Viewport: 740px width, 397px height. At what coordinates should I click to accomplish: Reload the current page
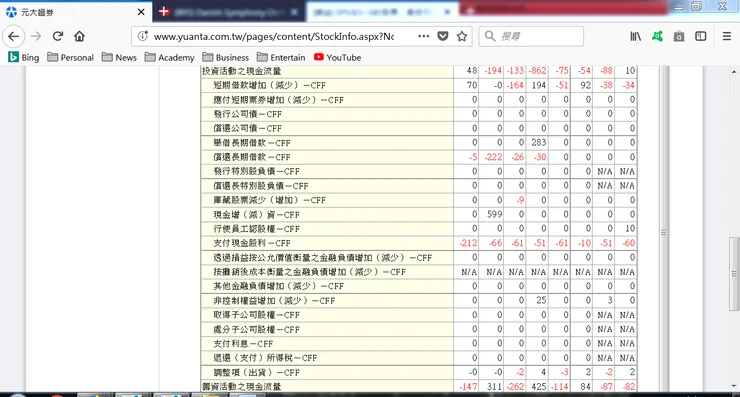point(58,36)
